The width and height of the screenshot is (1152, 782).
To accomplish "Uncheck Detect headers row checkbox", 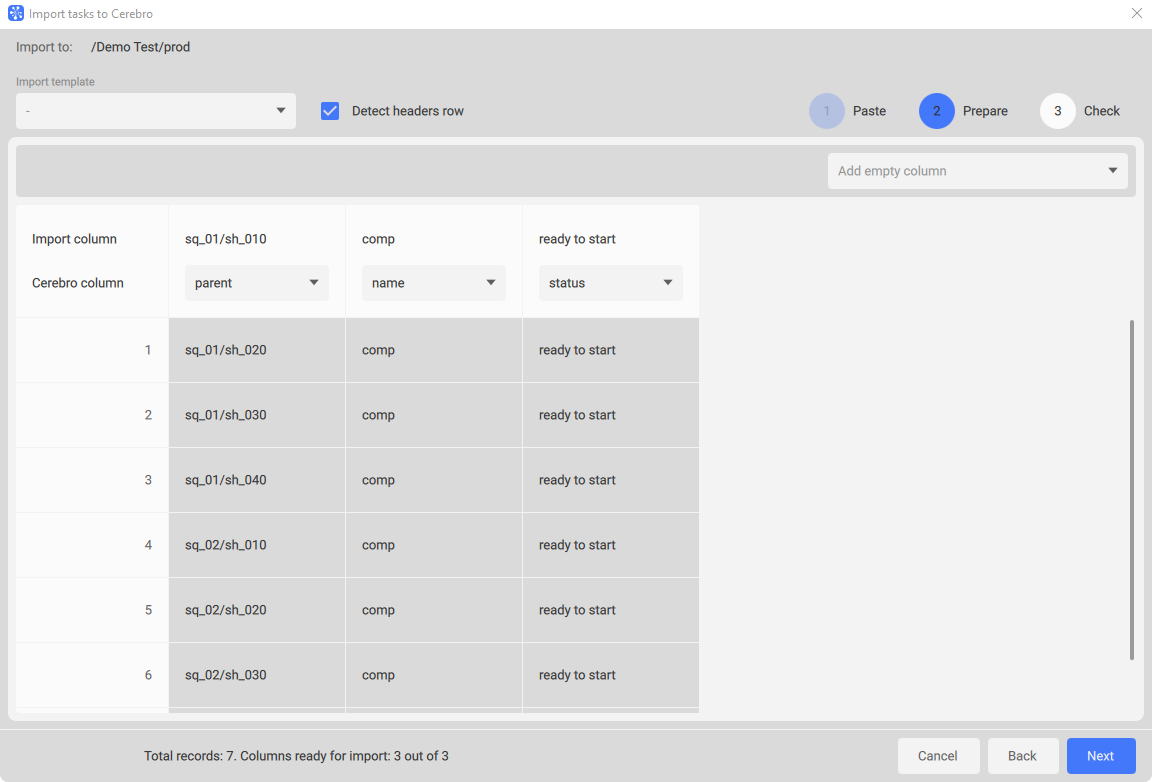I will click(330, 111).
